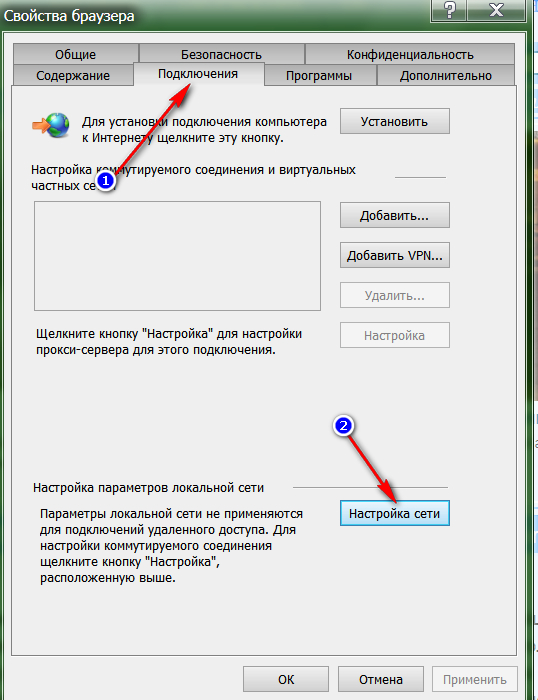Click the globe internet connection icon
Image resolution: width=538 pixels, height=700 pixels.
pyautogui.click(x=51, y=125)
